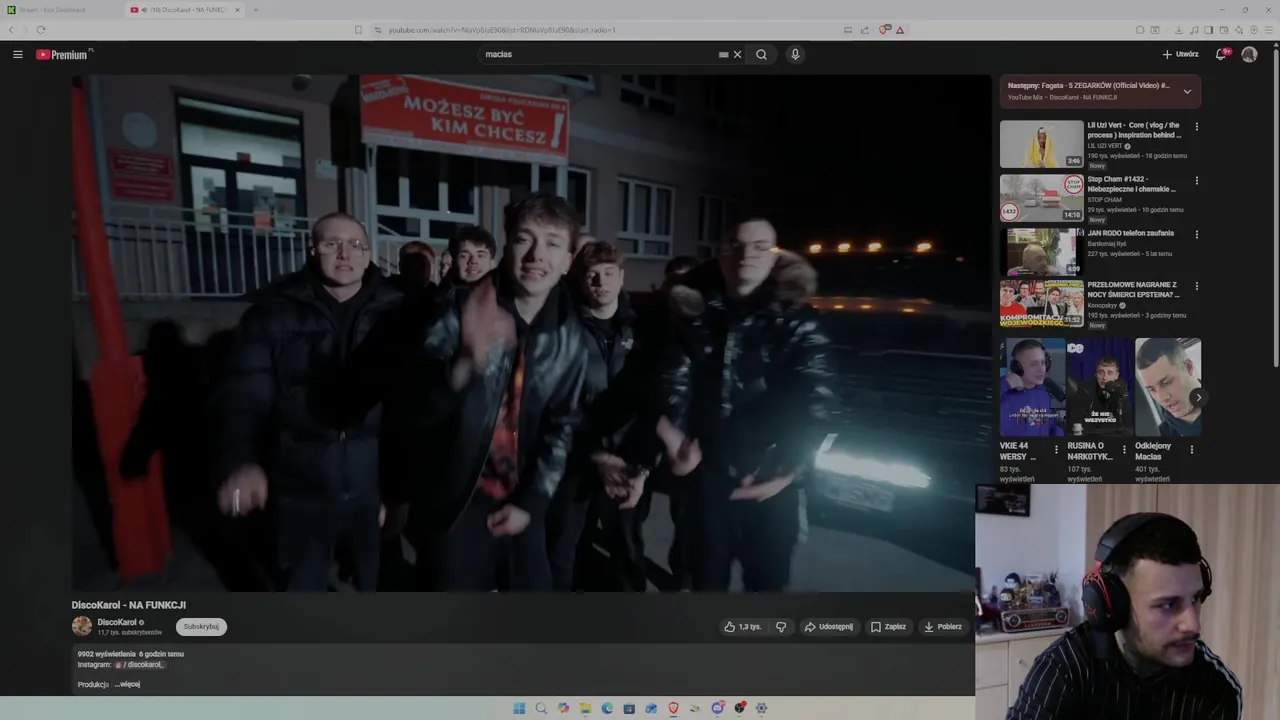1280x720 pixels.
Task: Go back with browser back arrow
Action: (11, 30)
